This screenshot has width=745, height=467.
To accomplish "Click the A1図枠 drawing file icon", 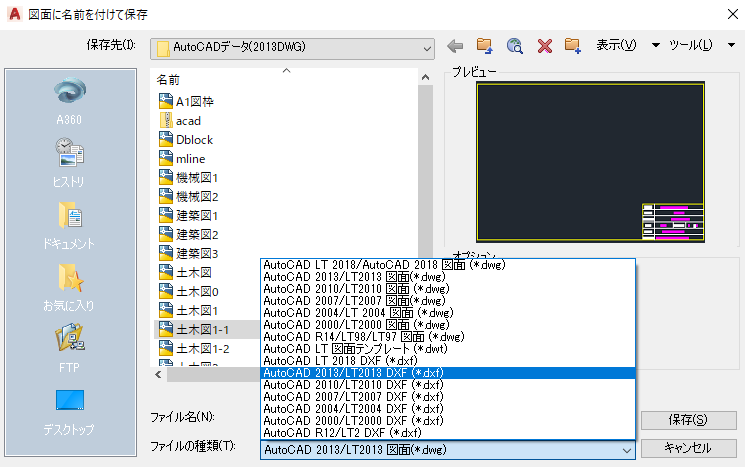I will pyautogui.click(x=165, y=101).
